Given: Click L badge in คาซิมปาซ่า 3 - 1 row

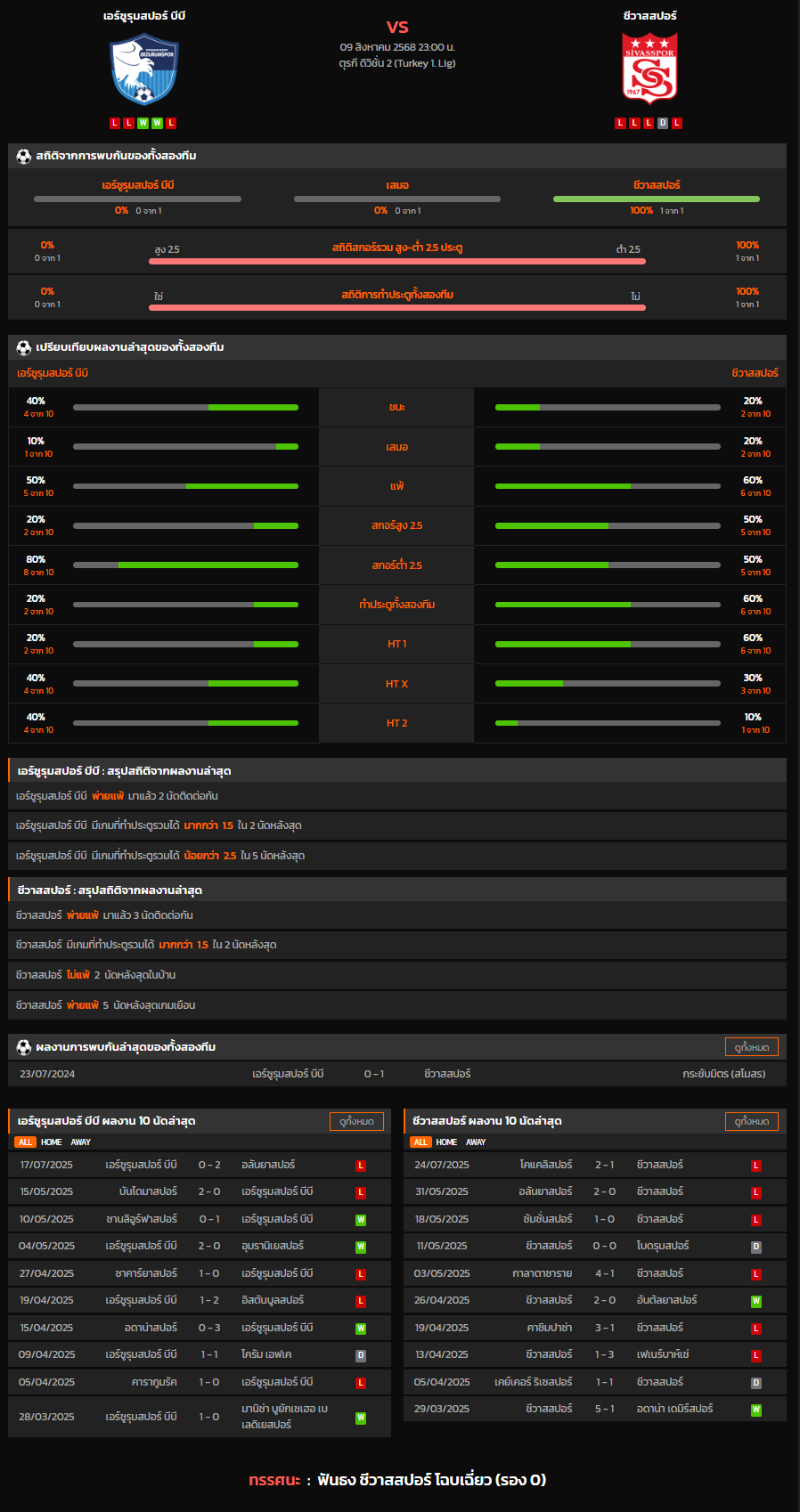Looking at the screenshot, I should [x=756, y=1329].
